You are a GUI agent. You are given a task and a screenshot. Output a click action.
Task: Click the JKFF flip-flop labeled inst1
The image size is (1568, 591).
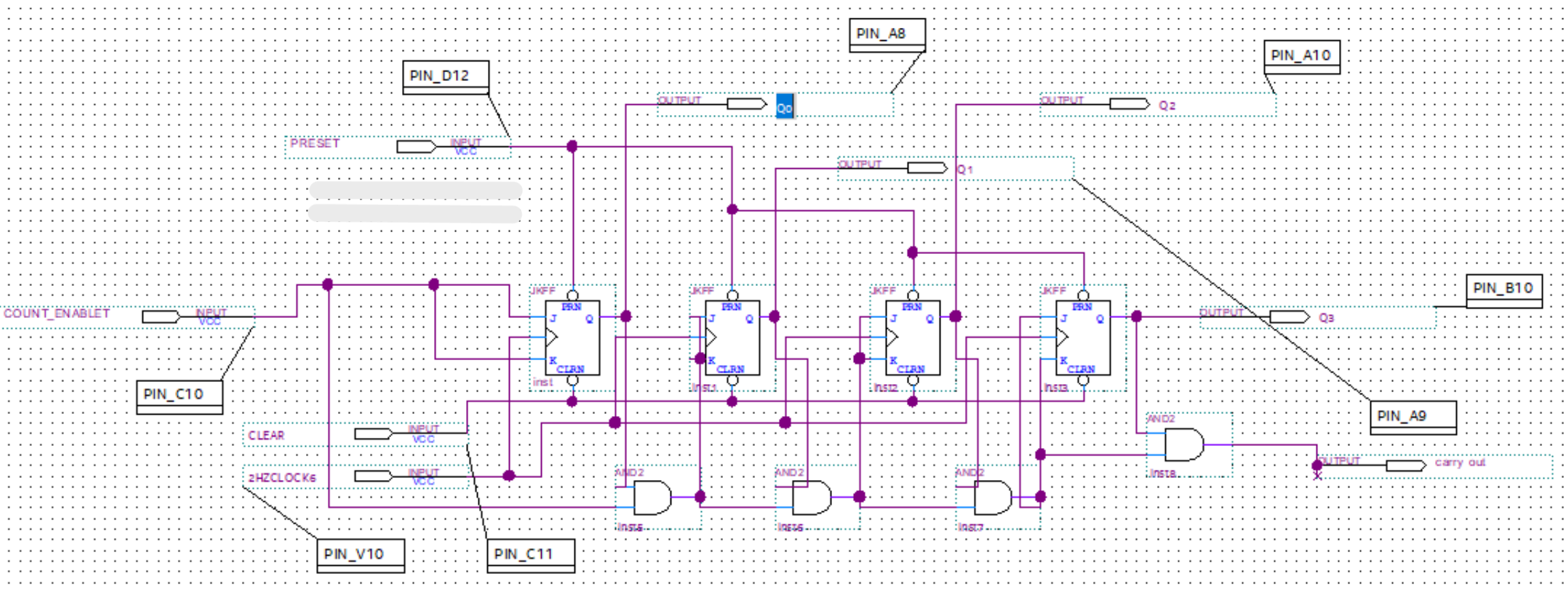(733, 338)
